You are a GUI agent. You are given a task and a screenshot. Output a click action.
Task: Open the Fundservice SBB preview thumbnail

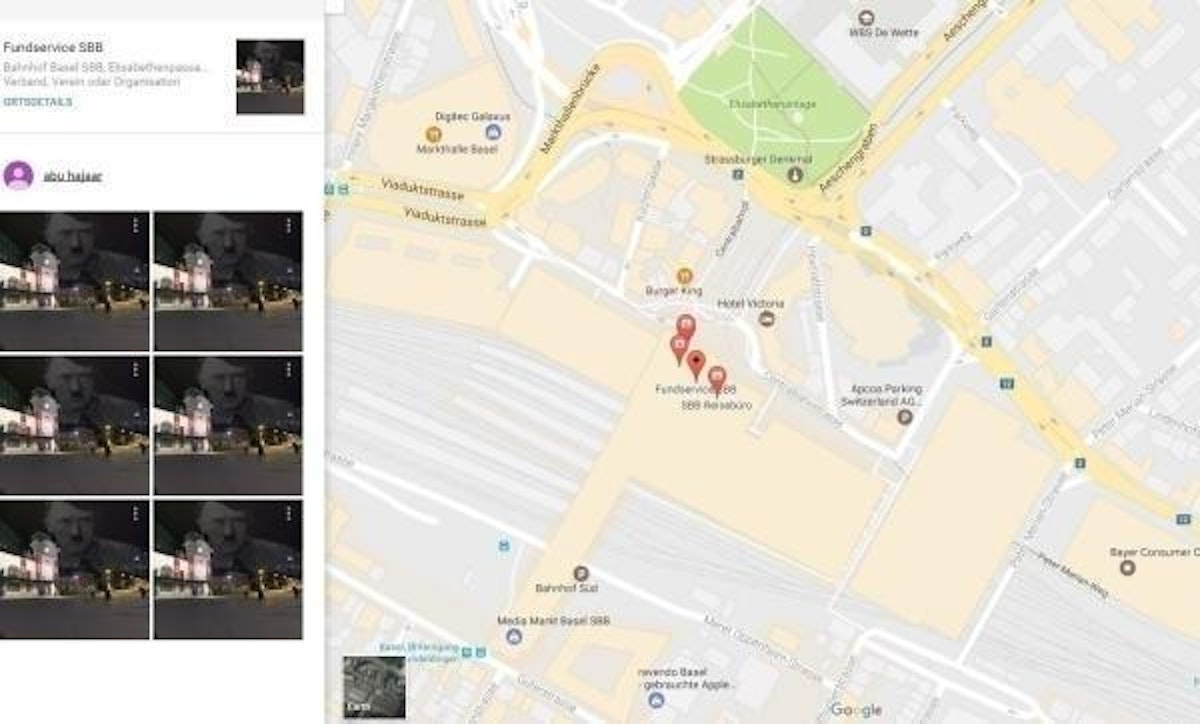point(270,77)
